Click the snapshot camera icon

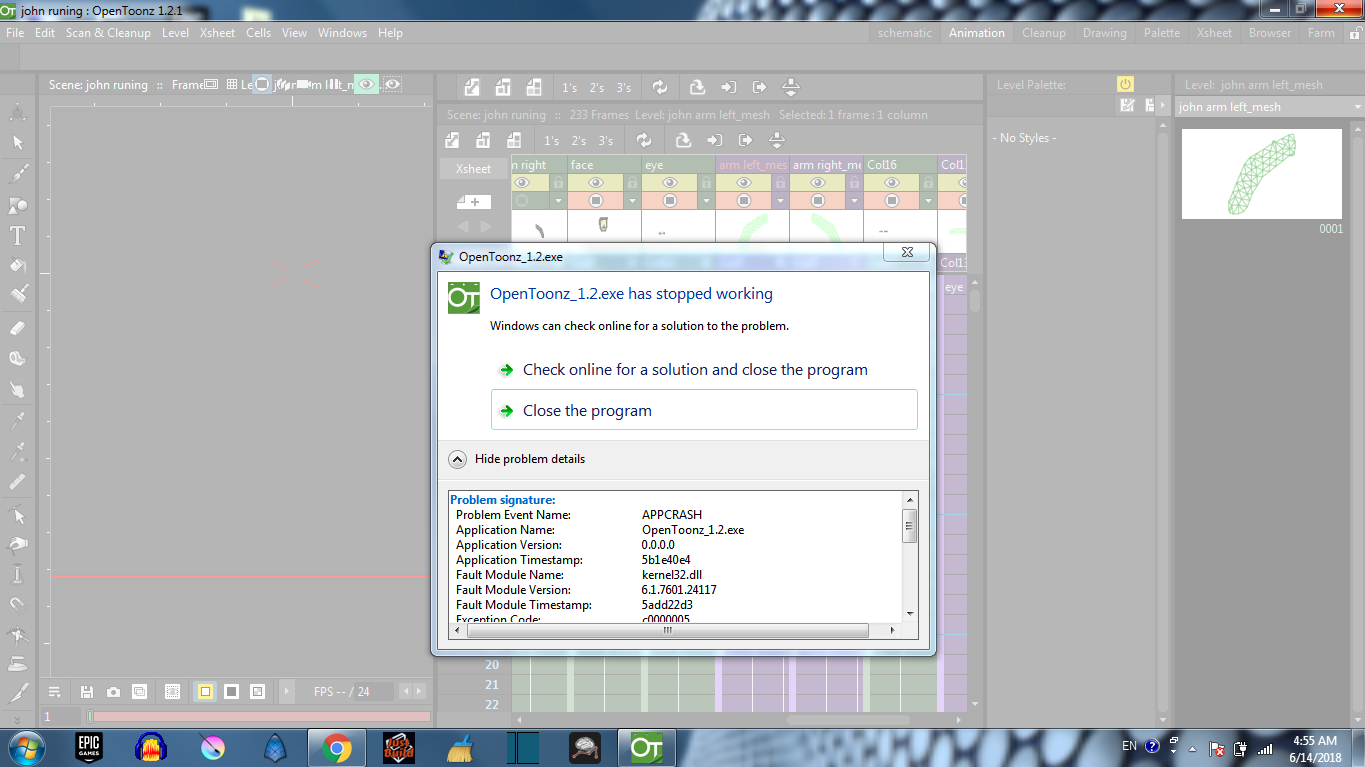[x=114, y=691]
